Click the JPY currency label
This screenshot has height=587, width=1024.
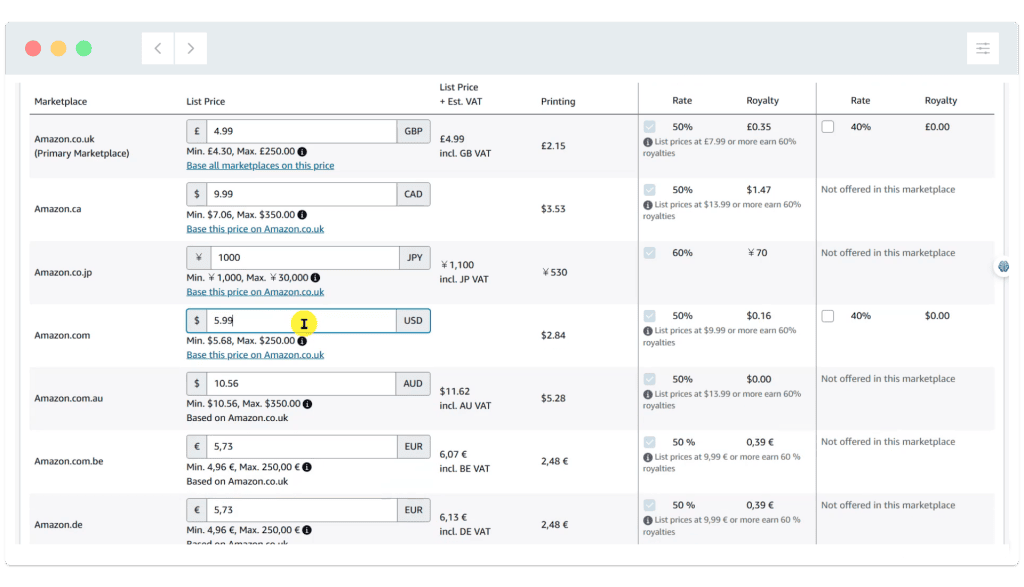click(415, 257)
